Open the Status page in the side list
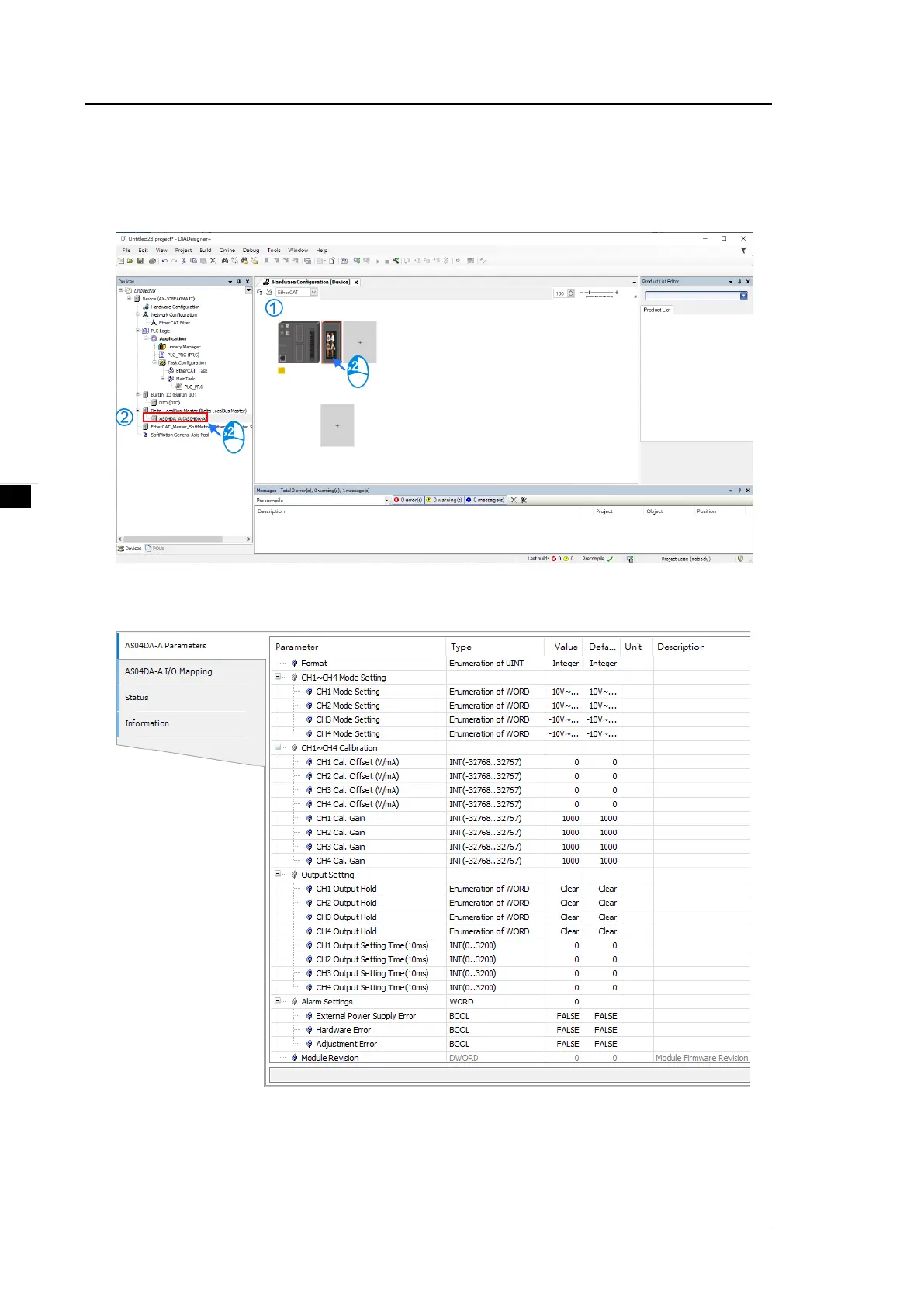This screenshot has width=924, height=1307. pos(137,698)
